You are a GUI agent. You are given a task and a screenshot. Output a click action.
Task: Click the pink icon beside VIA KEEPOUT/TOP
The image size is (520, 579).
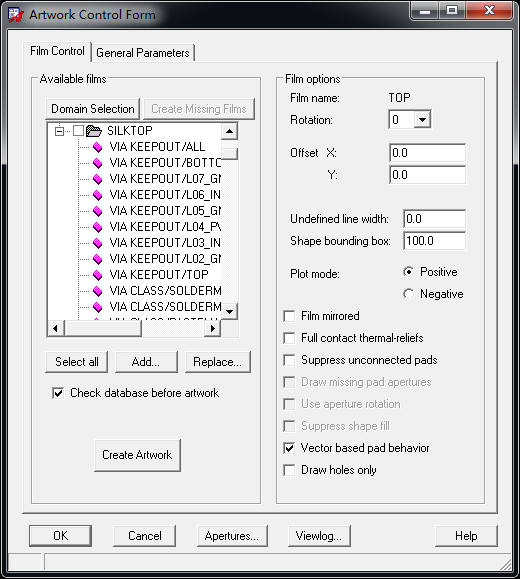point(98,275)
